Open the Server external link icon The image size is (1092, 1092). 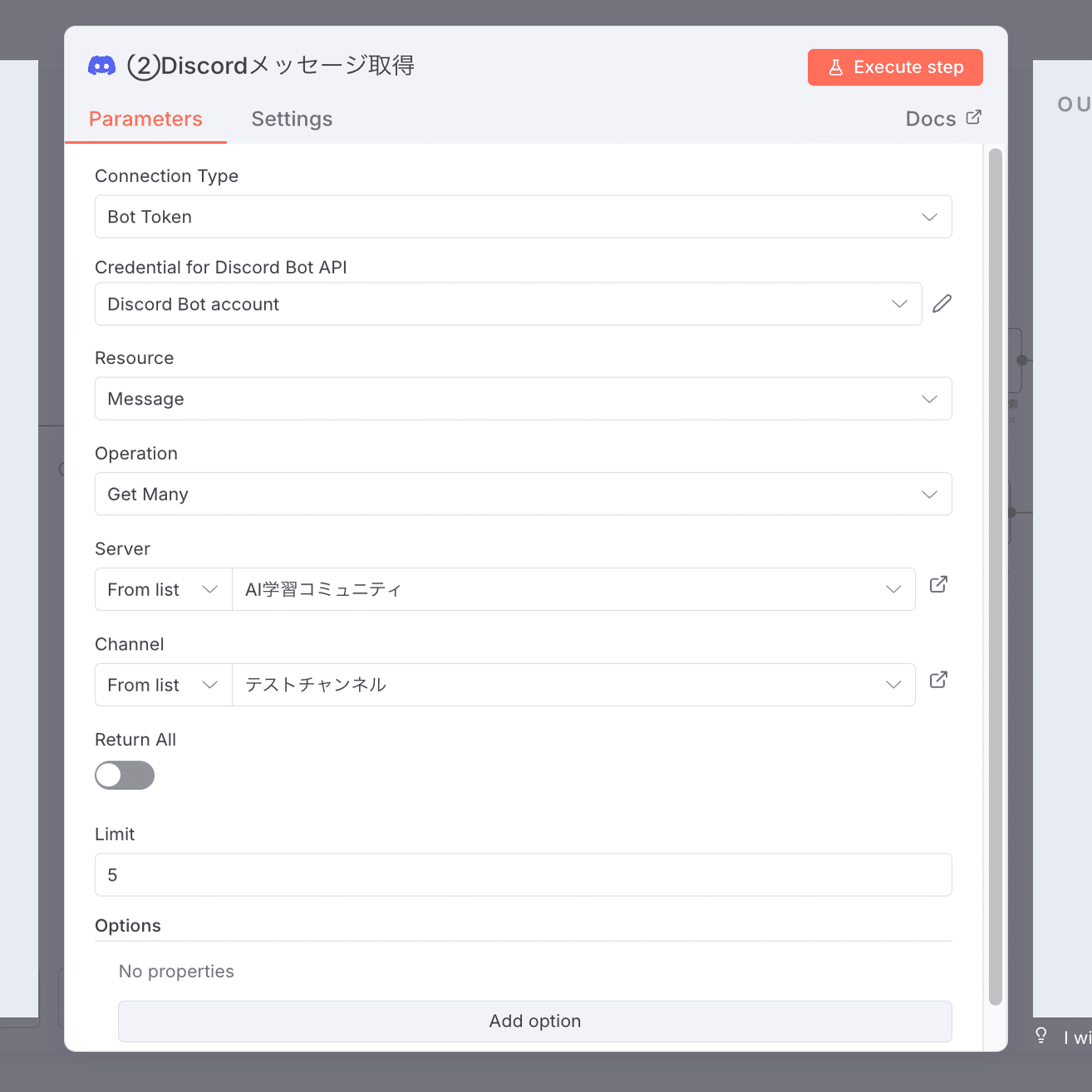tap(937, 585)
